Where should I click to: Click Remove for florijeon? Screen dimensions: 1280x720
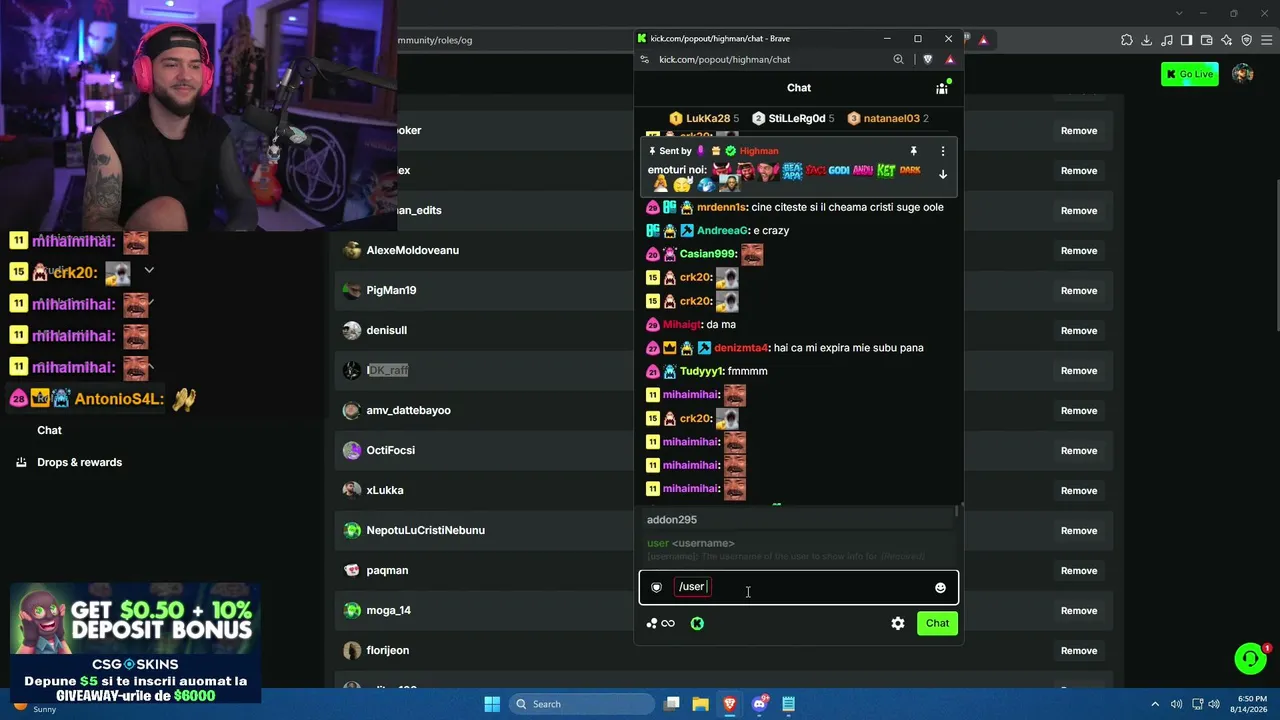[x=1079, y=651]
